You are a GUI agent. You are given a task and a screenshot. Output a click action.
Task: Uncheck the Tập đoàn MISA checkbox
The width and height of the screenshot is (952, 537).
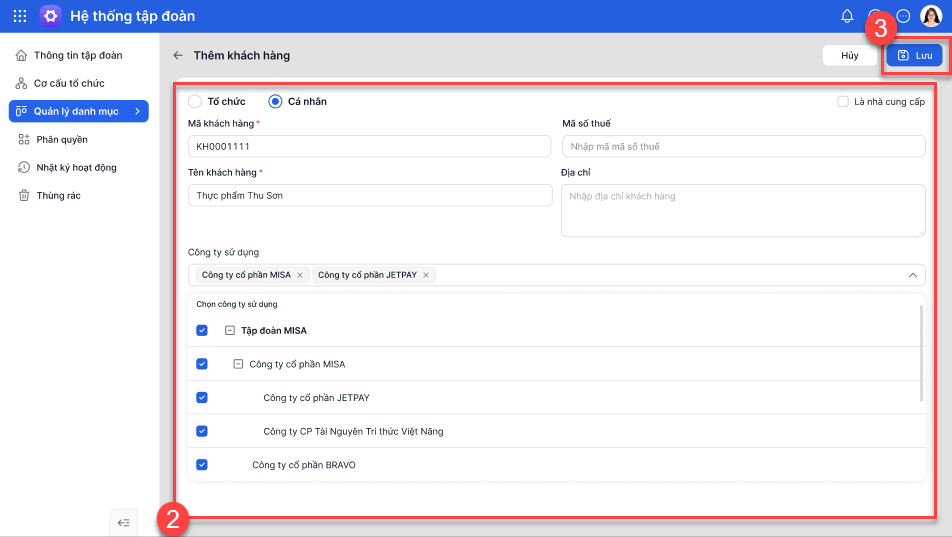(x=202, y=330)
